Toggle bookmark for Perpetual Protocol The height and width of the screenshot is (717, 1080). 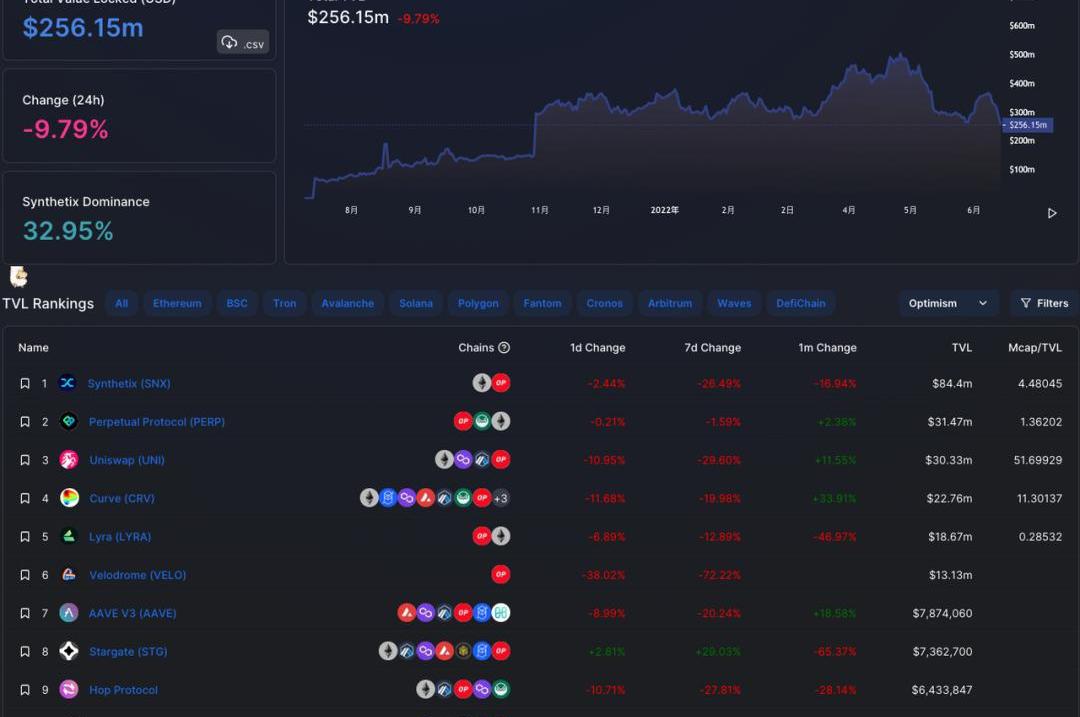[25, 422]
